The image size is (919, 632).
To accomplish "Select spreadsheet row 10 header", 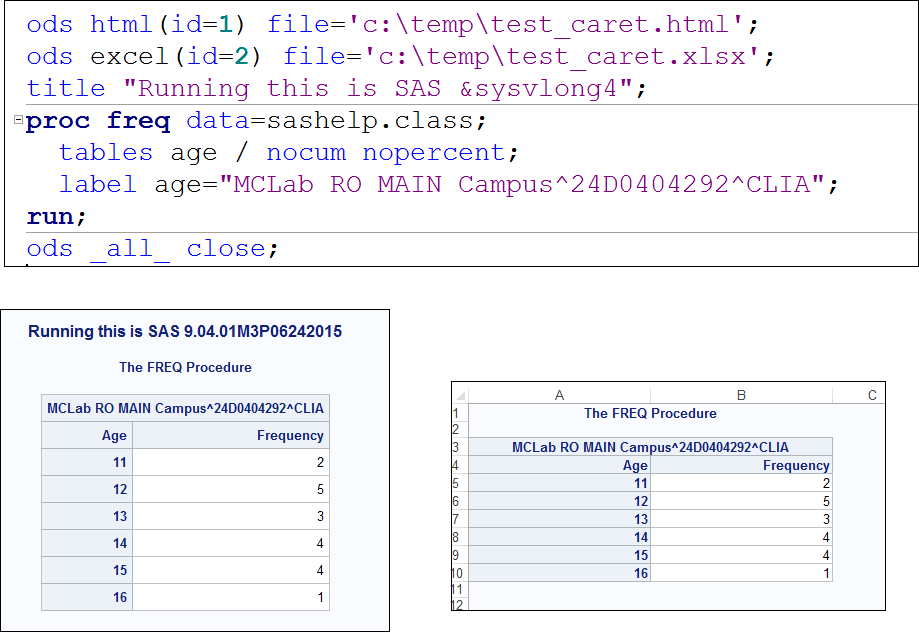I will tap(458, 573).
